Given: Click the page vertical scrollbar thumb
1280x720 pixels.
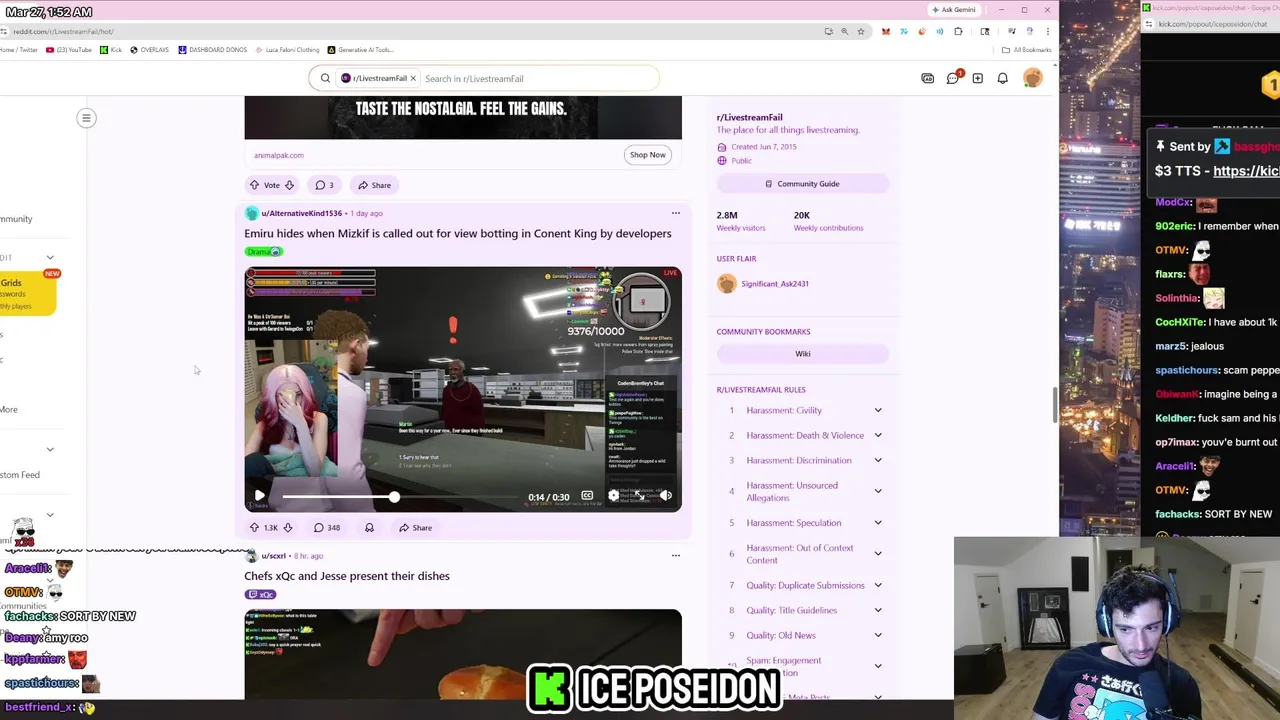Looking at the screenshot, I should click(x=1054, y=405).
